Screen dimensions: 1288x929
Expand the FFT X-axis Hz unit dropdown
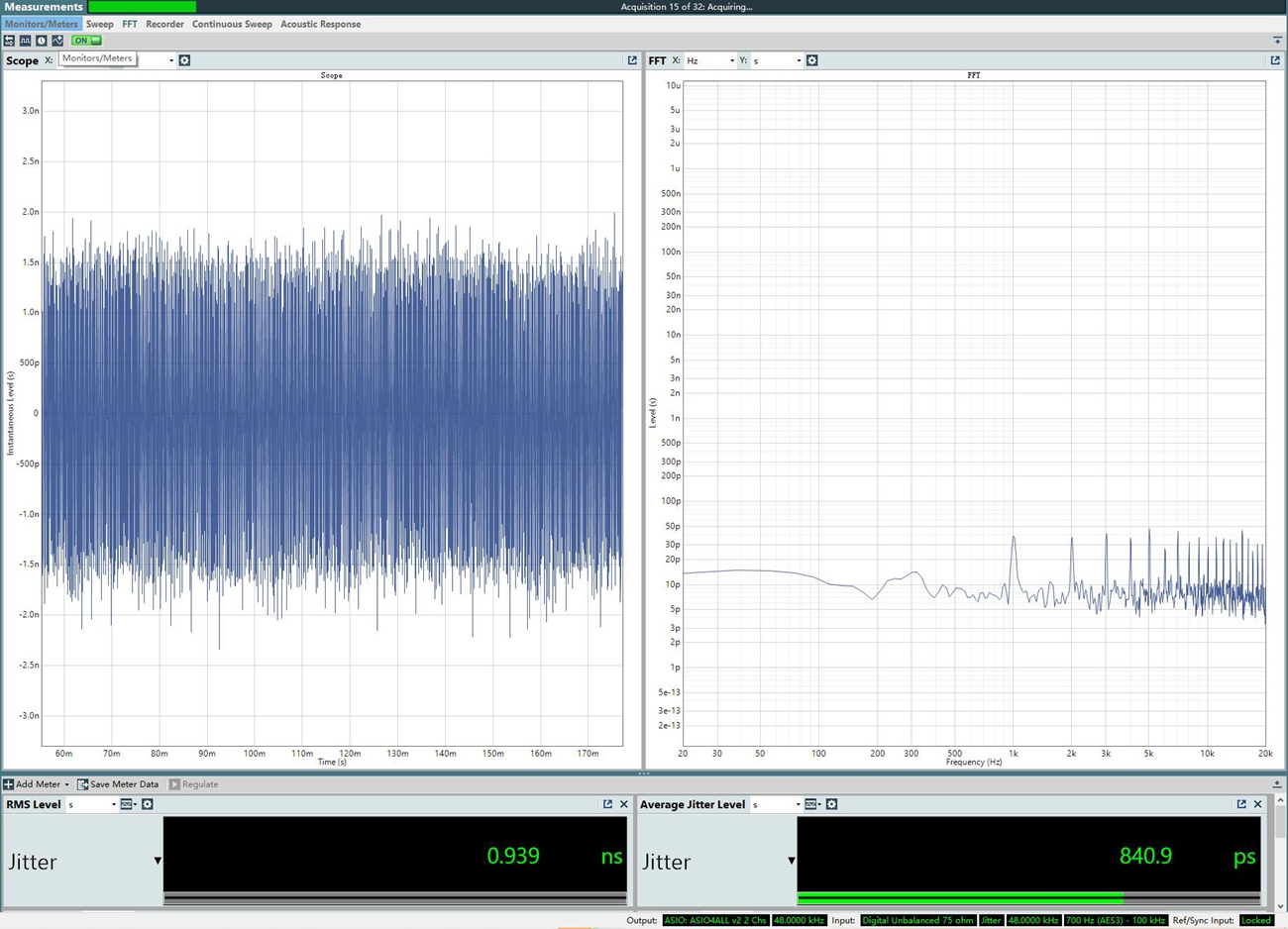(710, 60)
